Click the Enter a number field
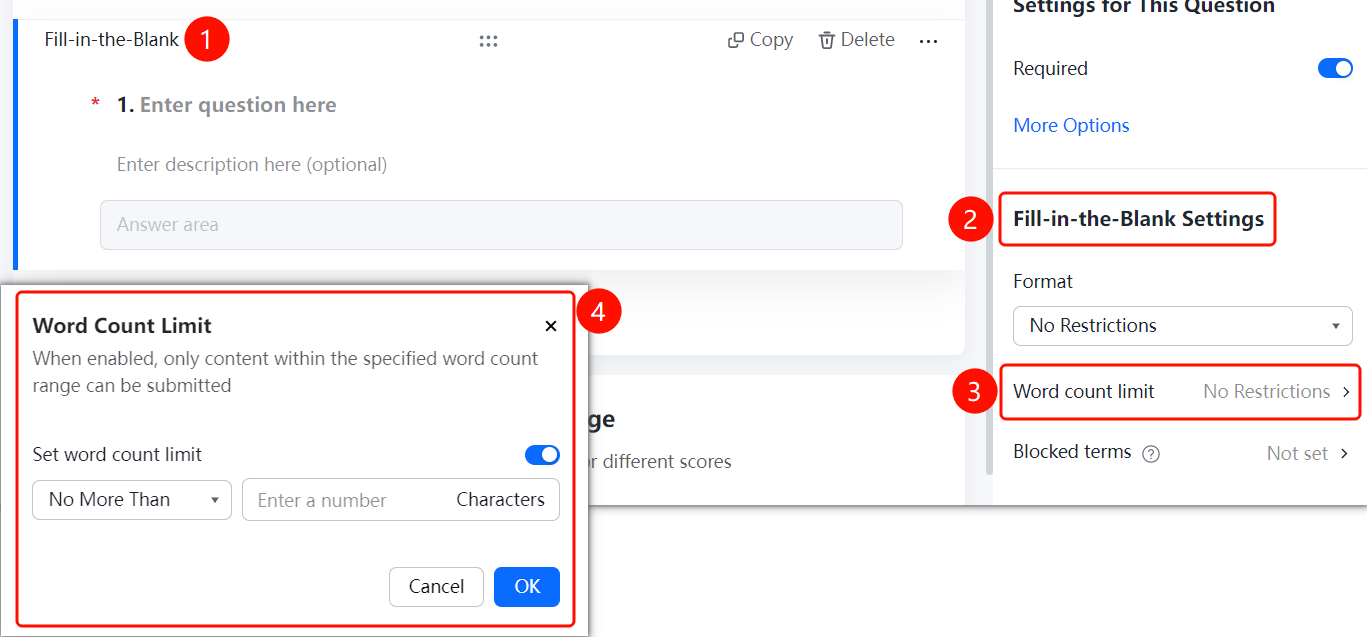 pos(401,500)
